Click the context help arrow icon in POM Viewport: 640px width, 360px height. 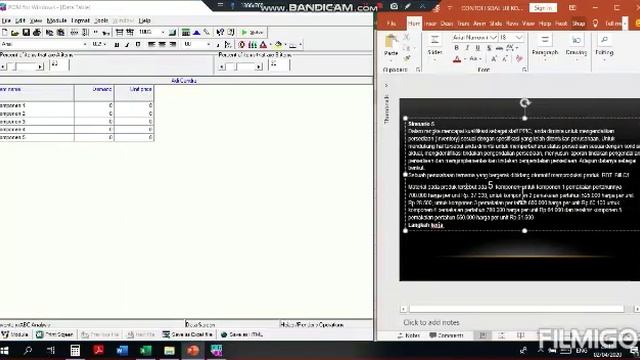(x=220, y=32)
